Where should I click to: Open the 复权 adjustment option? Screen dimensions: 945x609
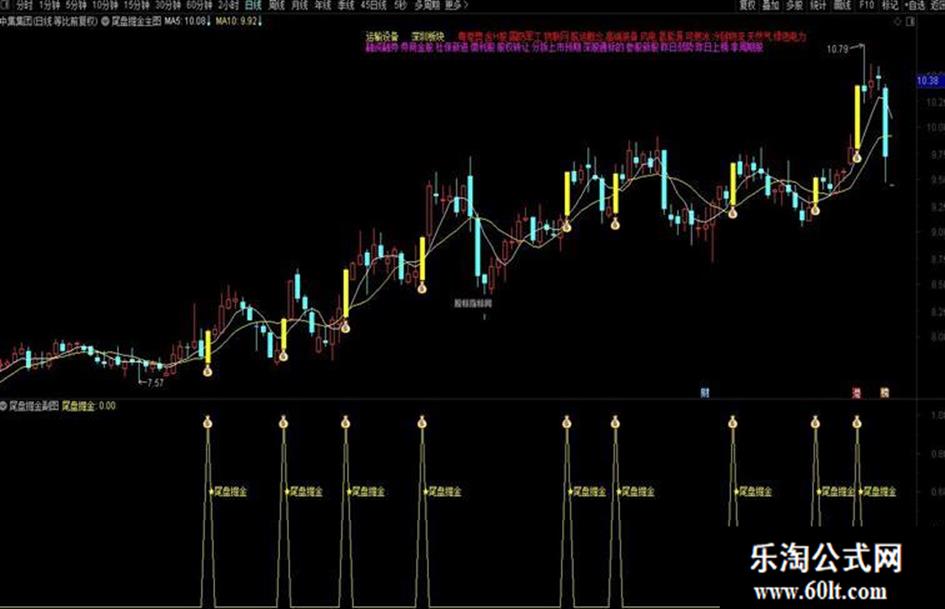pos(747,5)
